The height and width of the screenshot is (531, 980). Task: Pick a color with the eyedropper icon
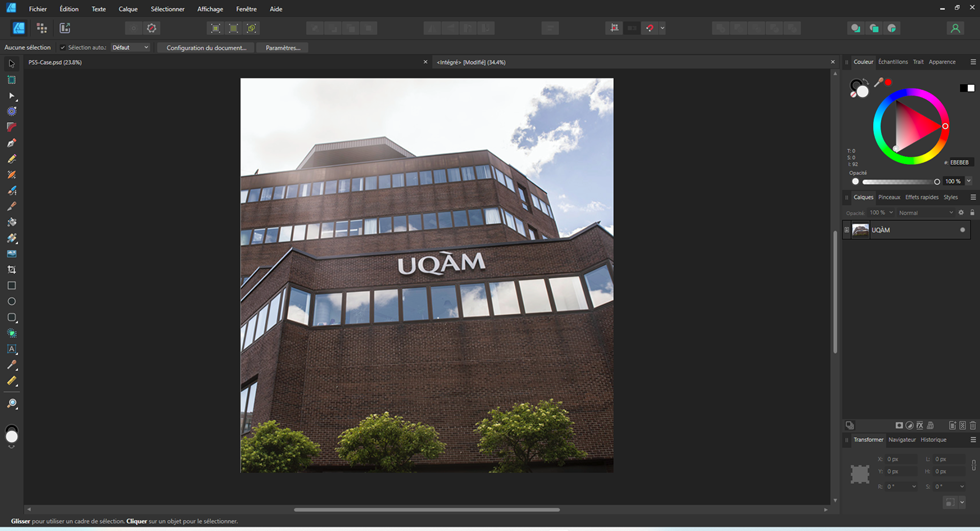tap(877, 82)
